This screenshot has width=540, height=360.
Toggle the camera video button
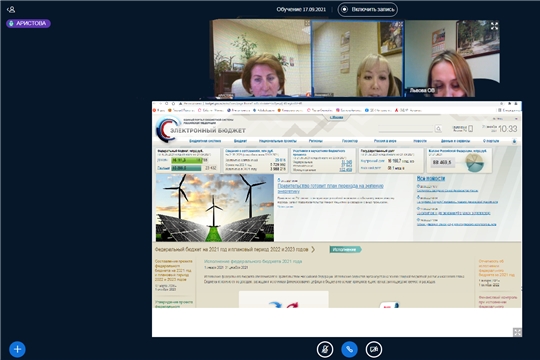pyautogui.click(x=374, y=349)
